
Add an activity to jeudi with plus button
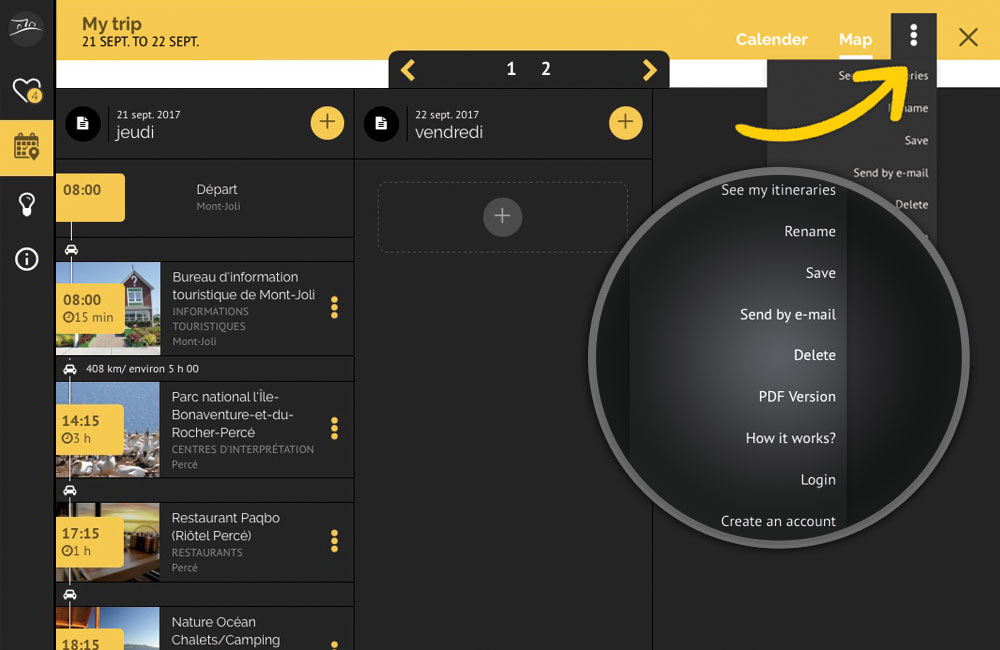[327, 122]
